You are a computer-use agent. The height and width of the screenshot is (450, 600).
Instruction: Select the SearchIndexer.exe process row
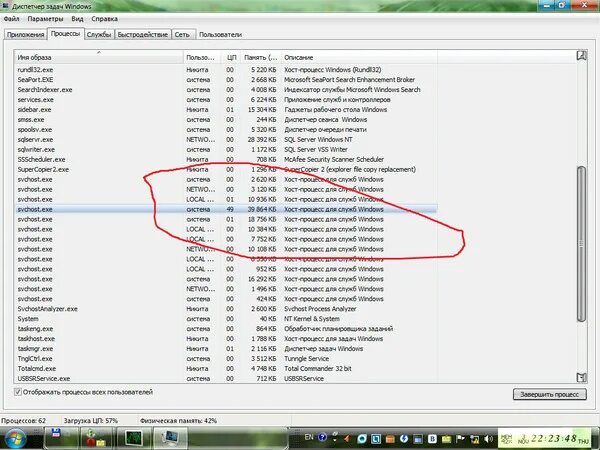[x=226, y=90]
